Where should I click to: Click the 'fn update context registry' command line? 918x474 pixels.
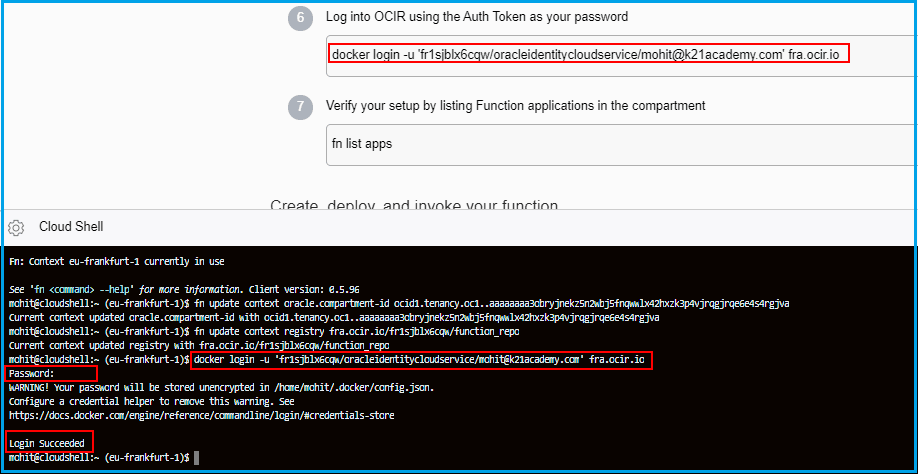click(x=357, y=331)
